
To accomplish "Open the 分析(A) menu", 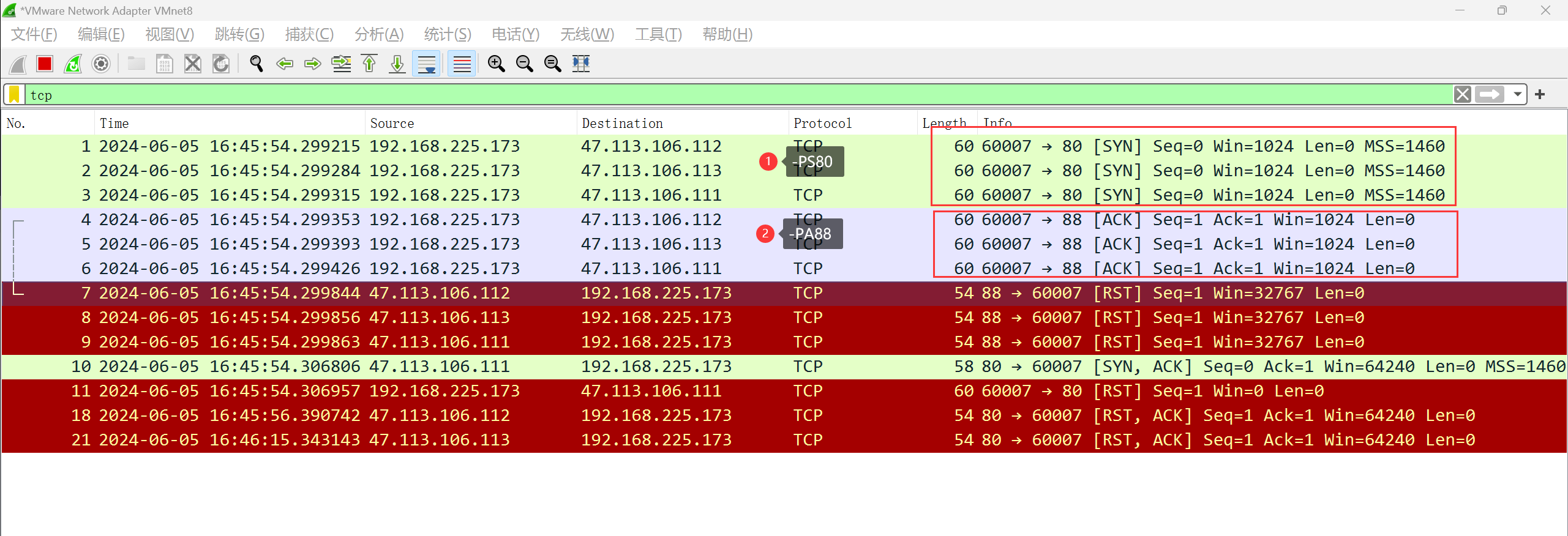I will [x=379, y=34].
